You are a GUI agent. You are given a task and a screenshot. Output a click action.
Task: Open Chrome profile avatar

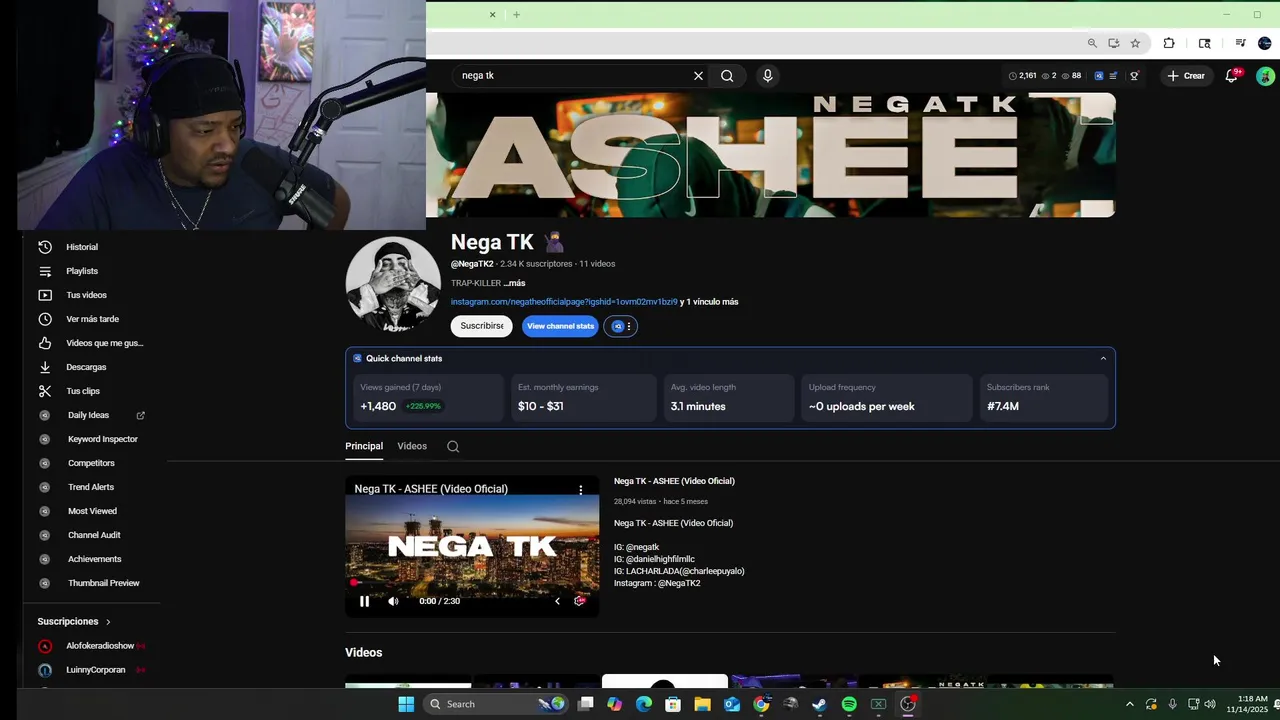pyautogui.click(x=1265, y=43)
